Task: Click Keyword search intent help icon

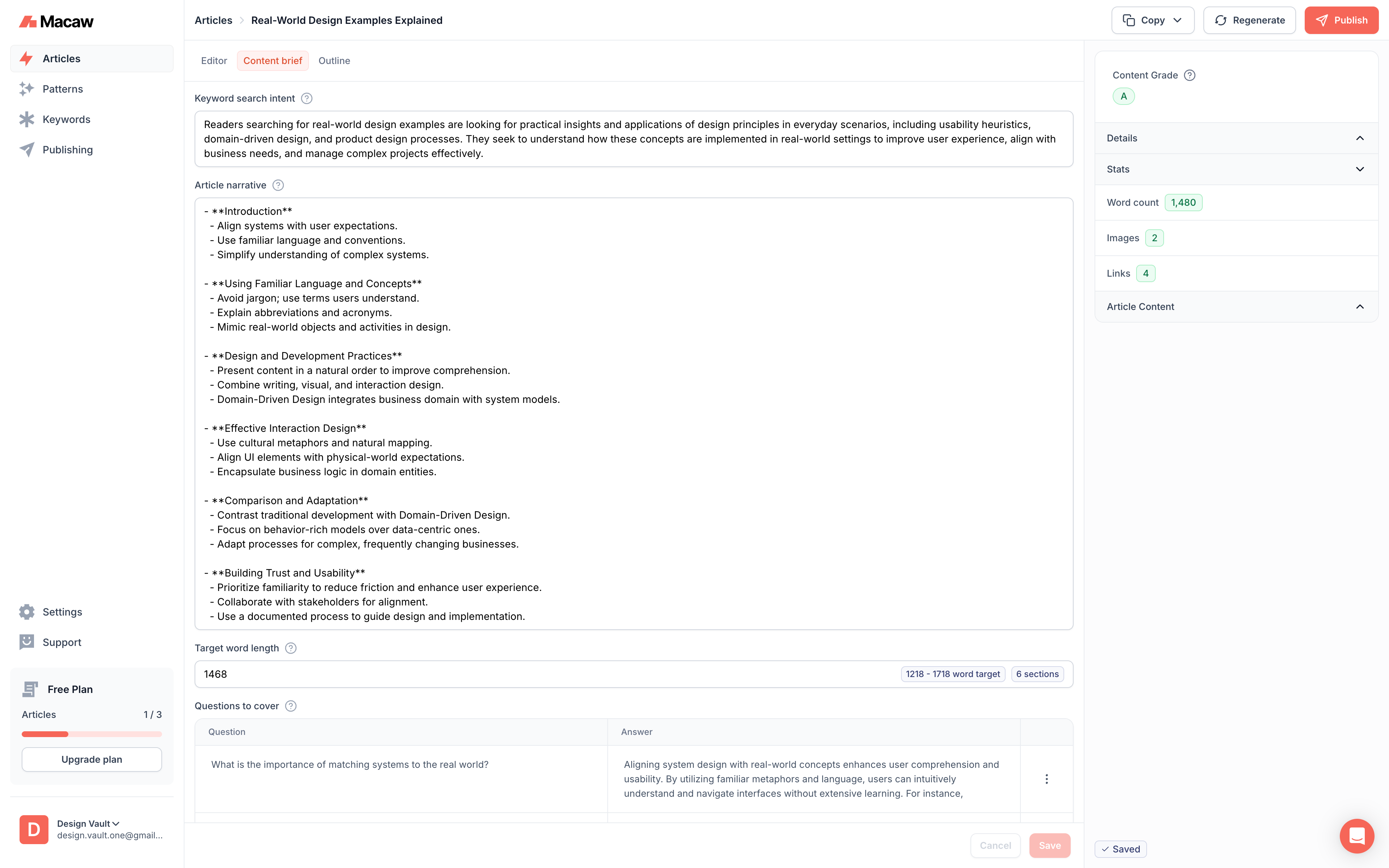Action: point(307,99)
